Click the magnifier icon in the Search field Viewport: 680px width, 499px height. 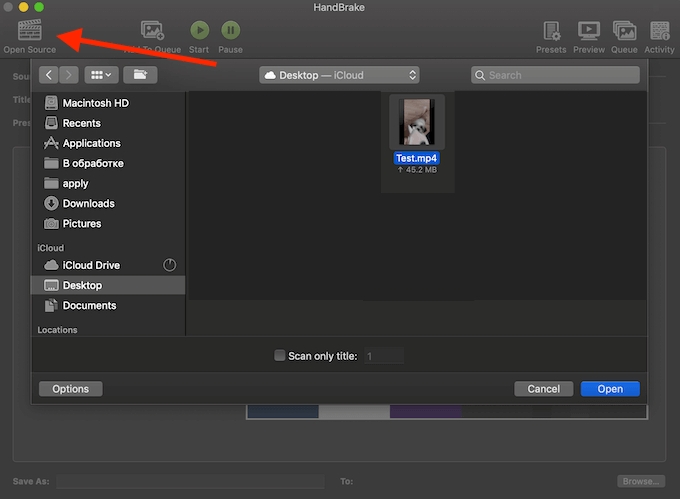tap(480, 75)
